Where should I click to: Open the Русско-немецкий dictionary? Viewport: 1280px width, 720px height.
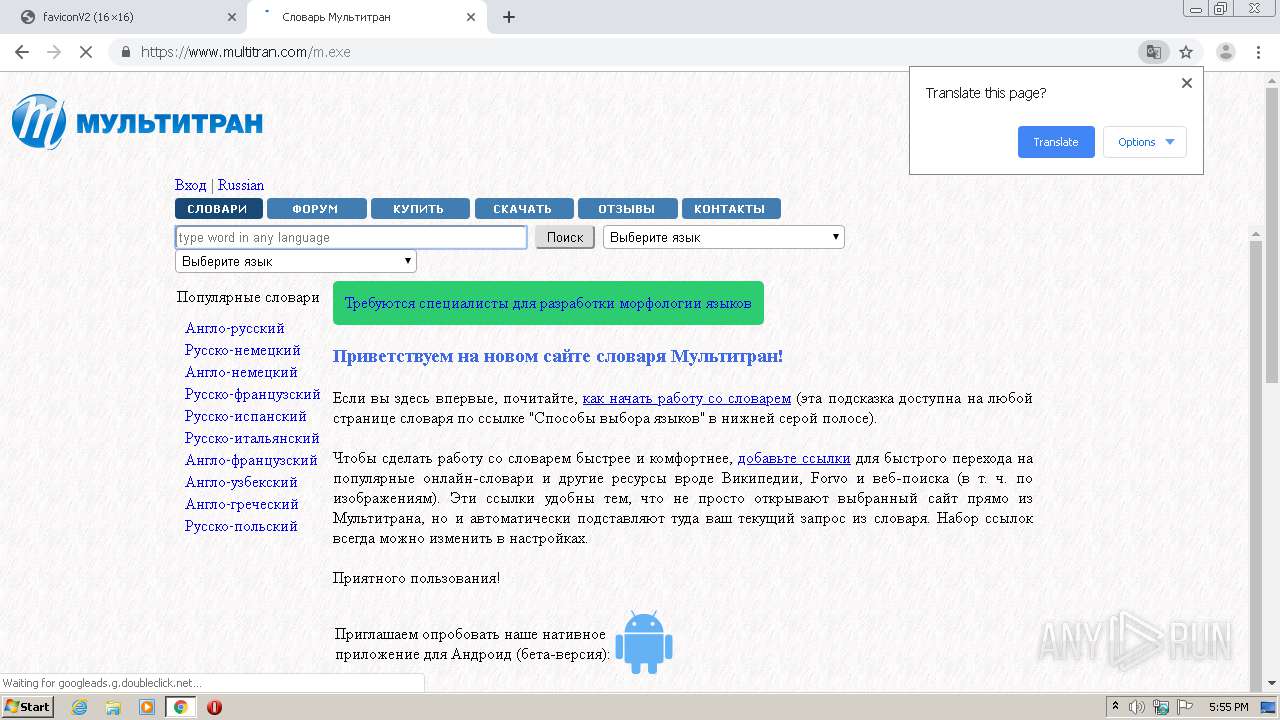(x=243, y=350)
